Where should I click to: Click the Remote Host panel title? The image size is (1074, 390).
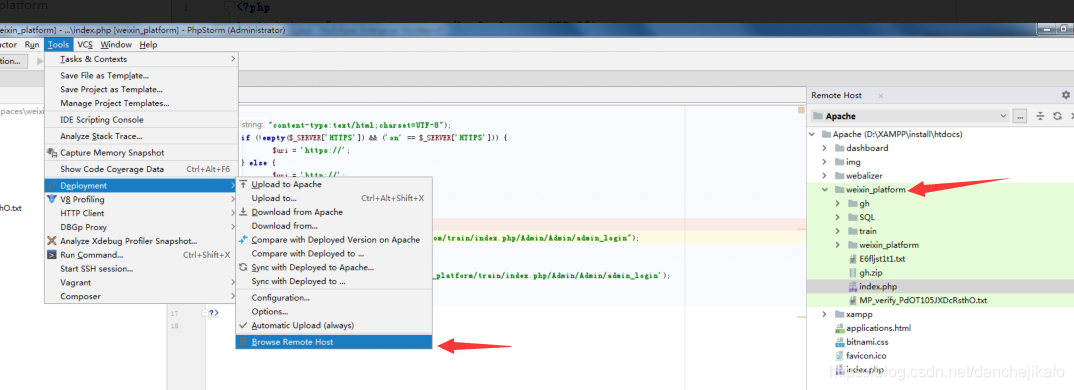(836, 95)
